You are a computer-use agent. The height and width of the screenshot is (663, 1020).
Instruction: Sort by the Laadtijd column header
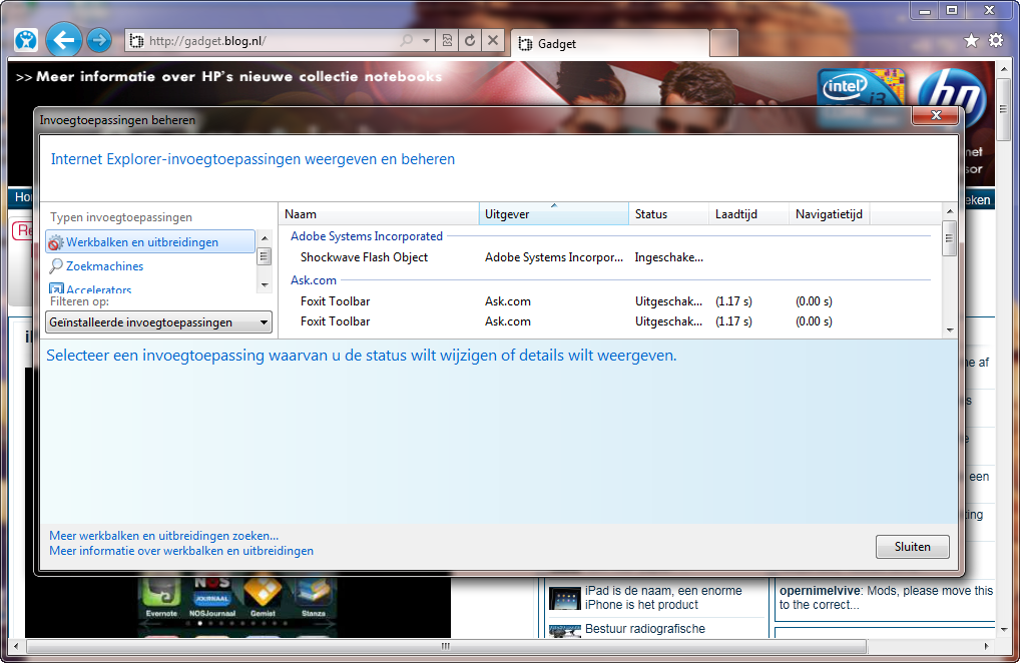[x=749, y=214]
